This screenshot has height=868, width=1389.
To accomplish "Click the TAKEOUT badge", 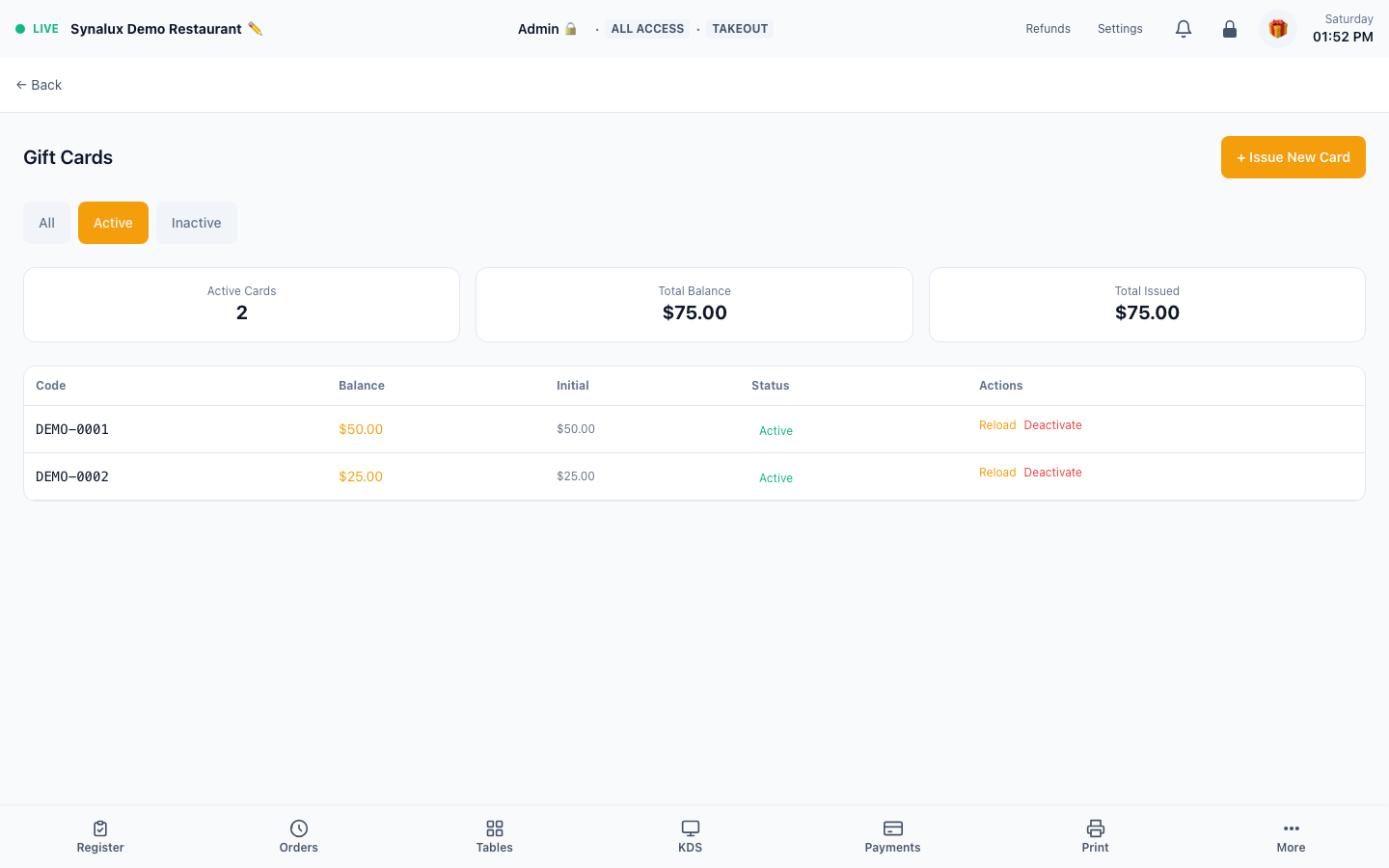I will click(740, 29).
